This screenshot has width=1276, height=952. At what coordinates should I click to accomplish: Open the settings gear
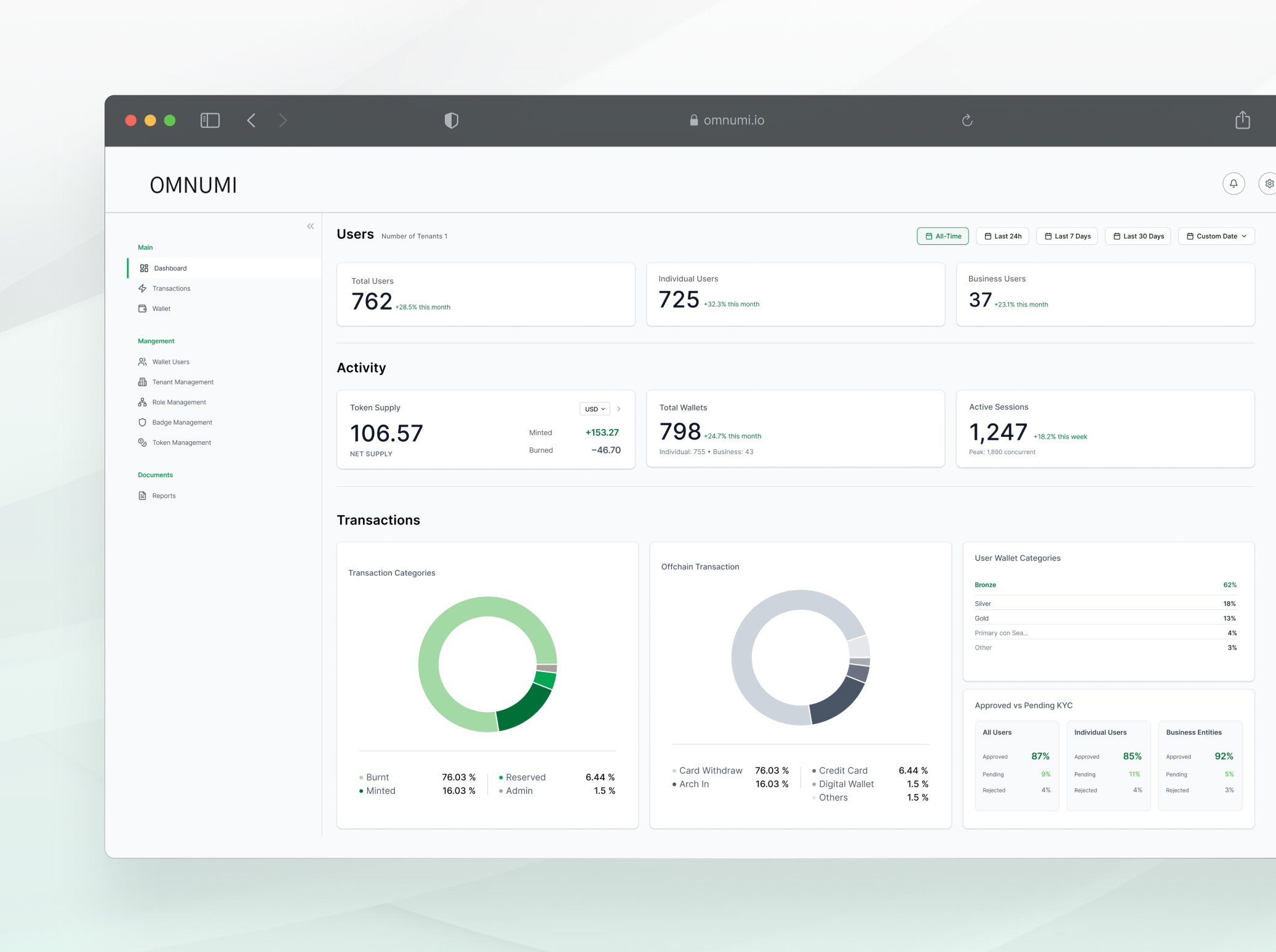[x=1269, y=183]
